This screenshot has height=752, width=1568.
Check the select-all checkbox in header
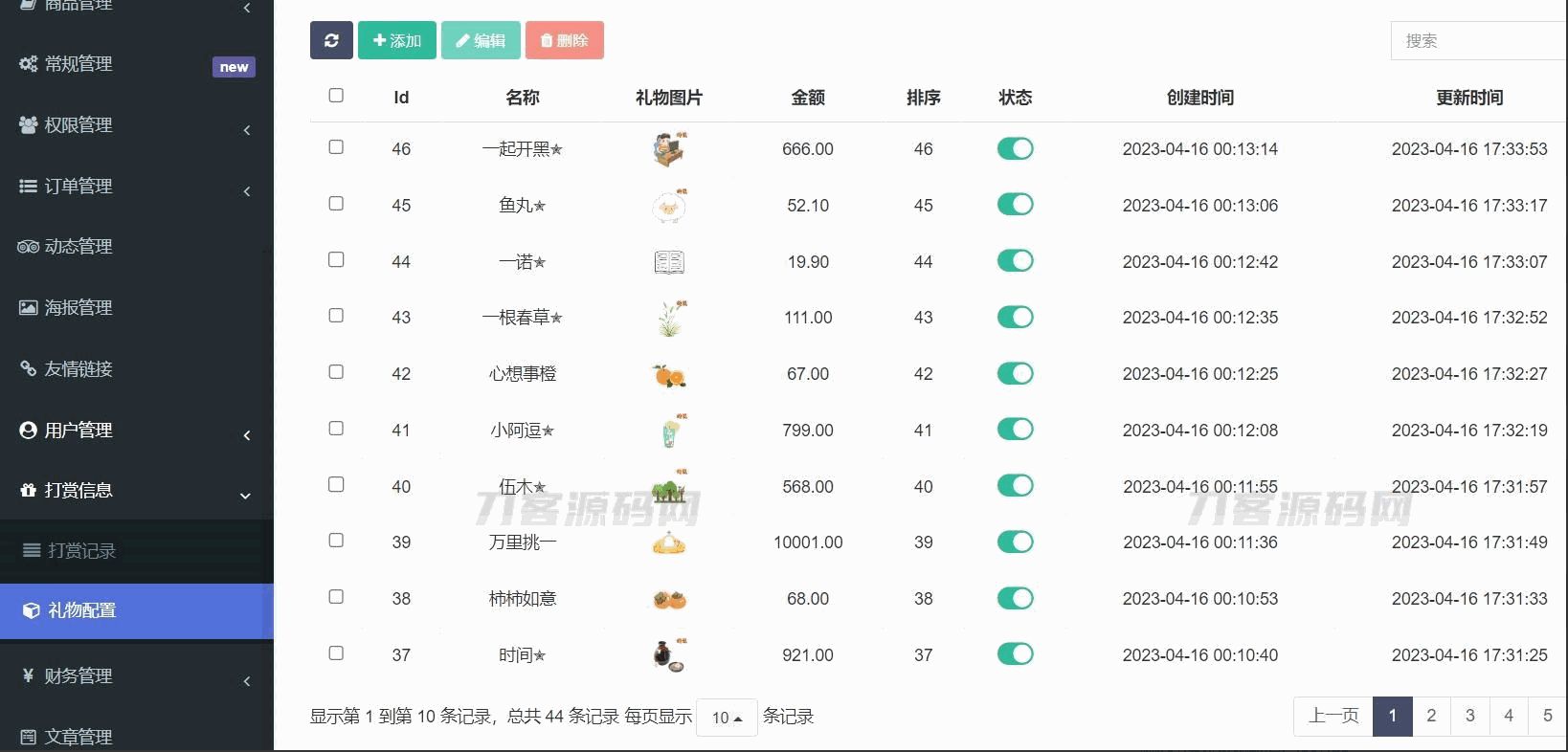[x=336, y=96]
